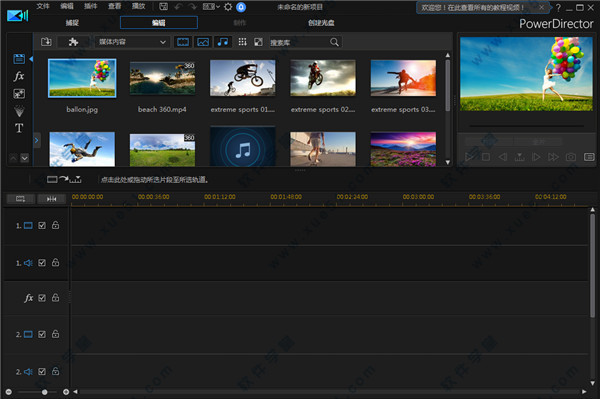The width and height of the screenshot is (600, 399).
Task: Toggle image files filter button
Action: 203,42
